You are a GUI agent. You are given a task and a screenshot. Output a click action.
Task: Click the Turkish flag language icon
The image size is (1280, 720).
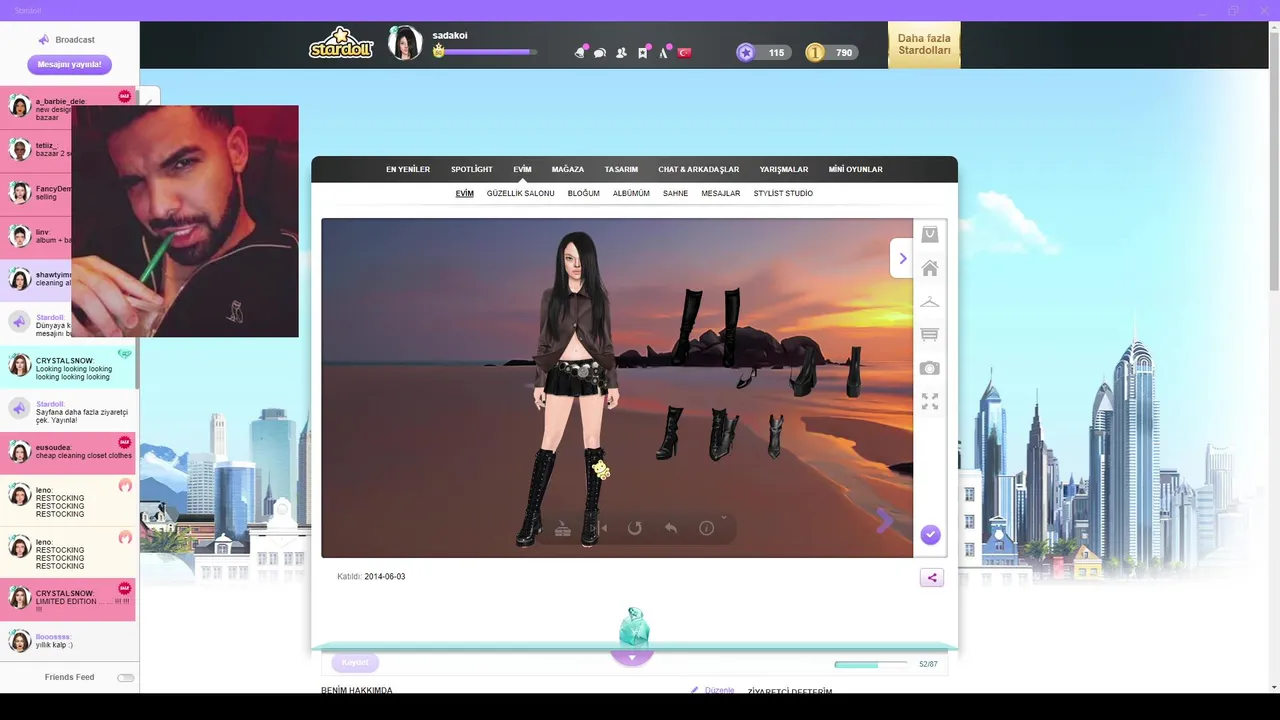(685, 53)
